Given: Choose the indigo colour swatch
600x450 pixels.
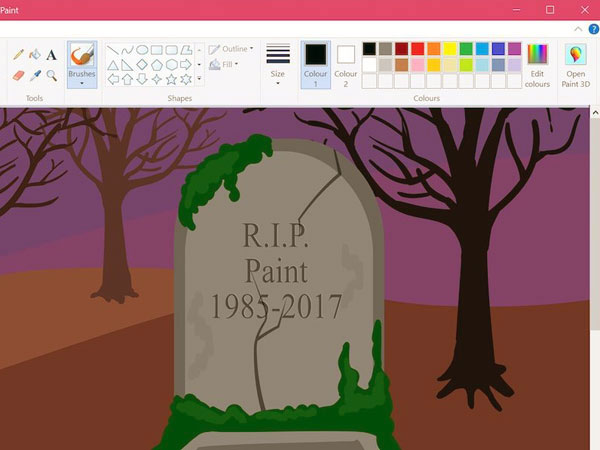Looking at the screenshot, I should (x=499, y=49).
